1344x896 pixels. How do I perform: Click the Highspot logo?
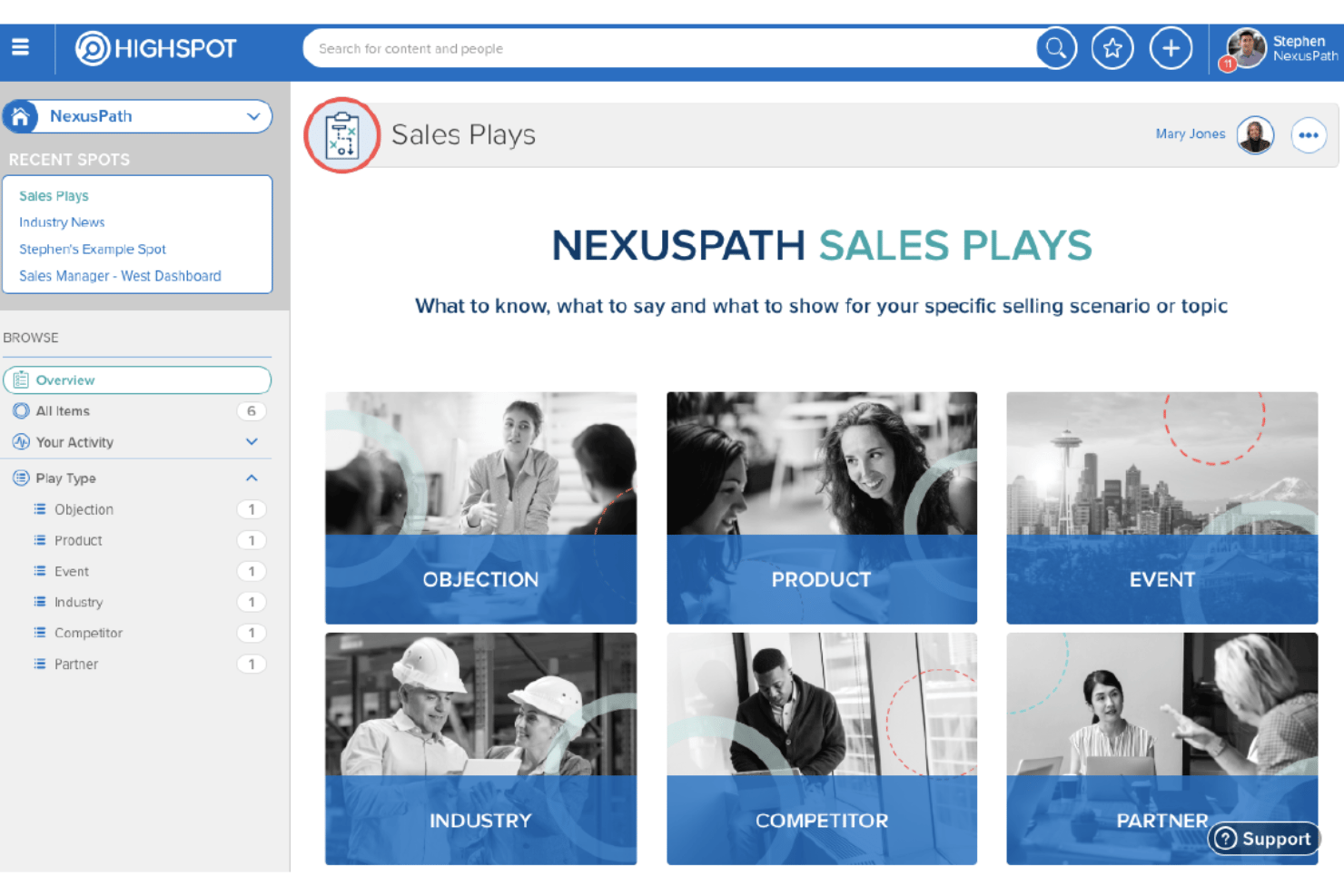[x=156, y=48]
